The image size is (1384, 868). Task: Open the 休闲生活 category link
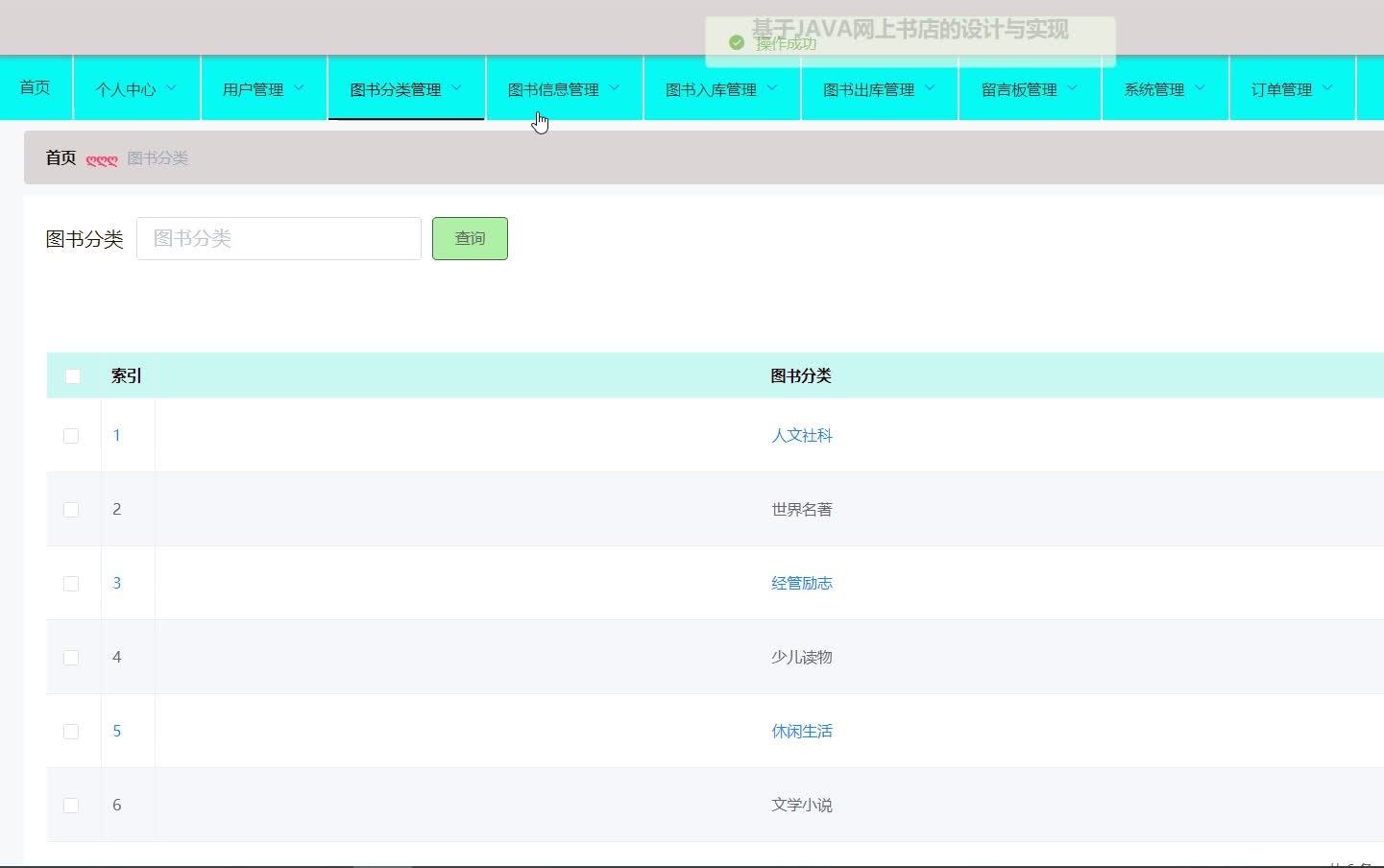[802, 732]
